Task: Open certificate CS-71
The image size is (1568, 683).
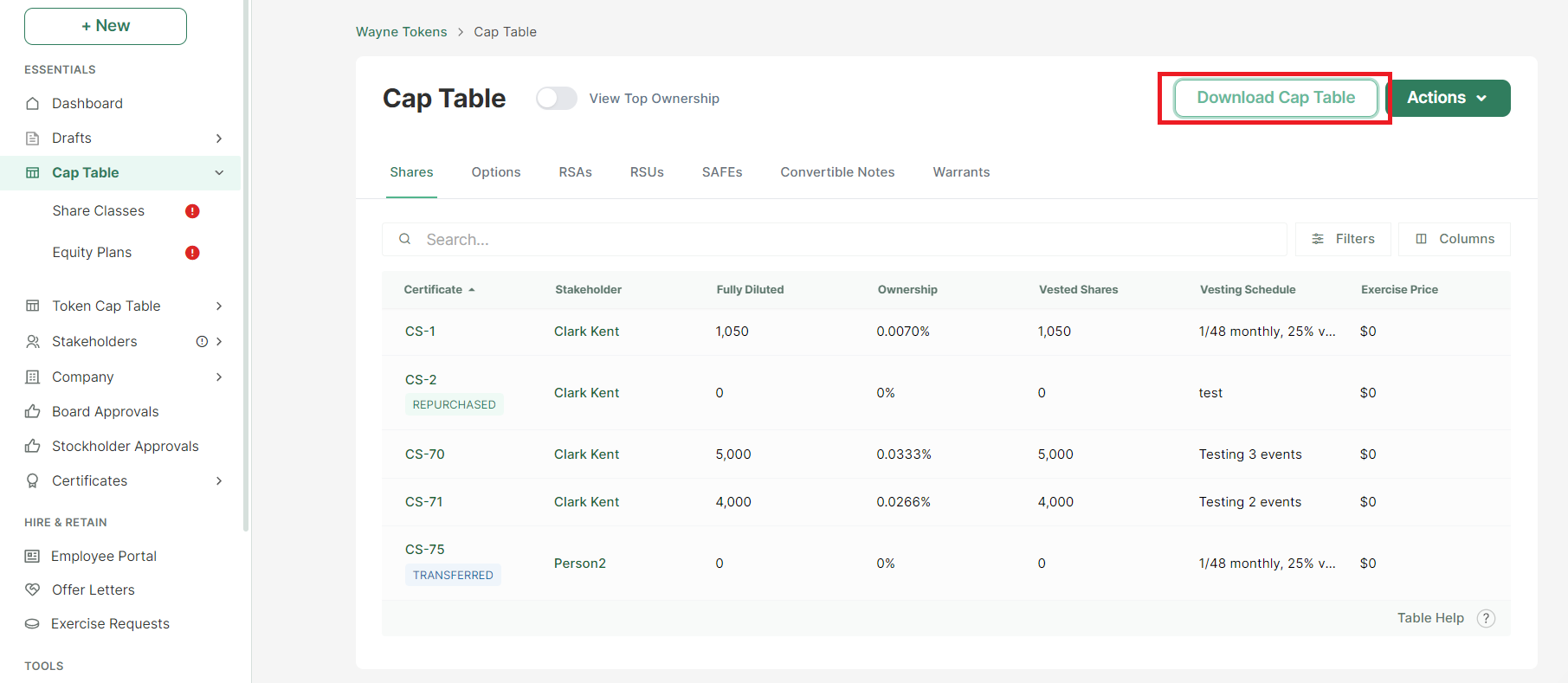Action: point(424,502)
